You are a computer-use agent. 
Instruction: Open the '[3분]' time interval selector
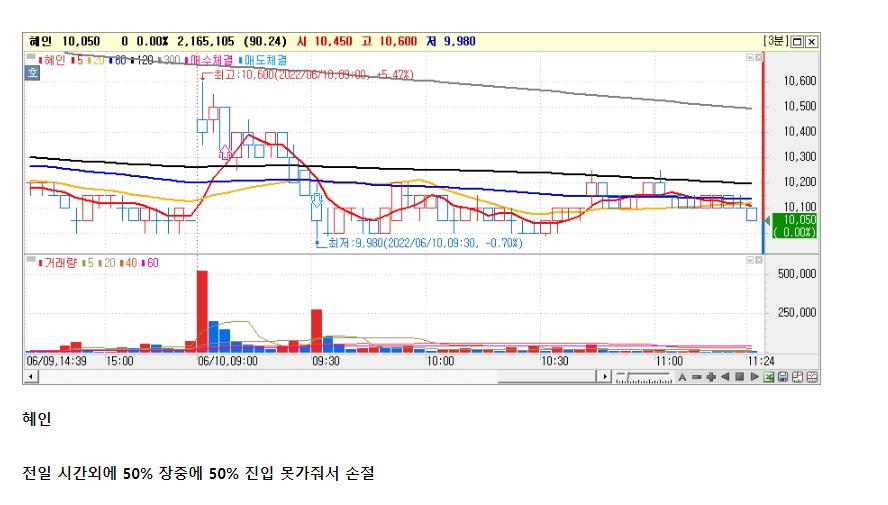coord(775,41)
